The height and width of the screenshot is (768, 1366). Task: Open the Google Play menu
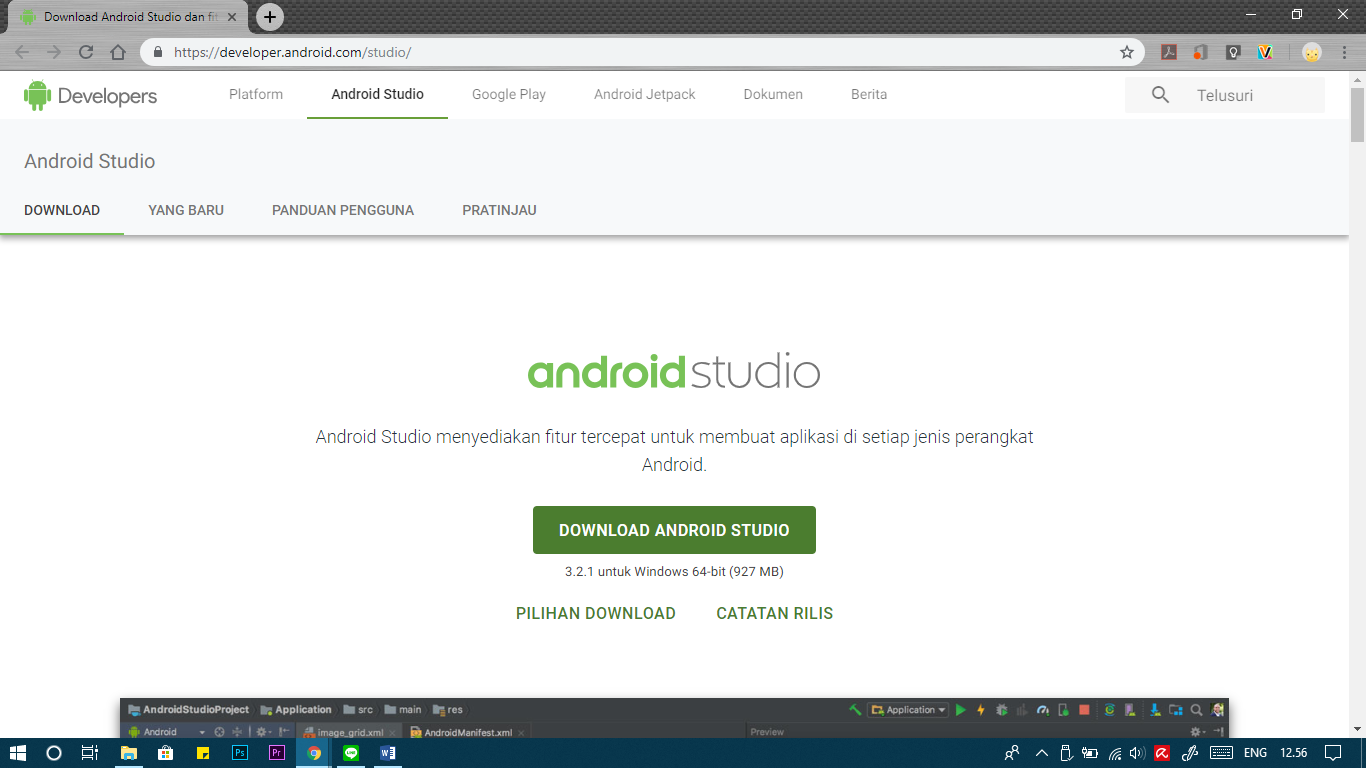click(x=509, y=95)
